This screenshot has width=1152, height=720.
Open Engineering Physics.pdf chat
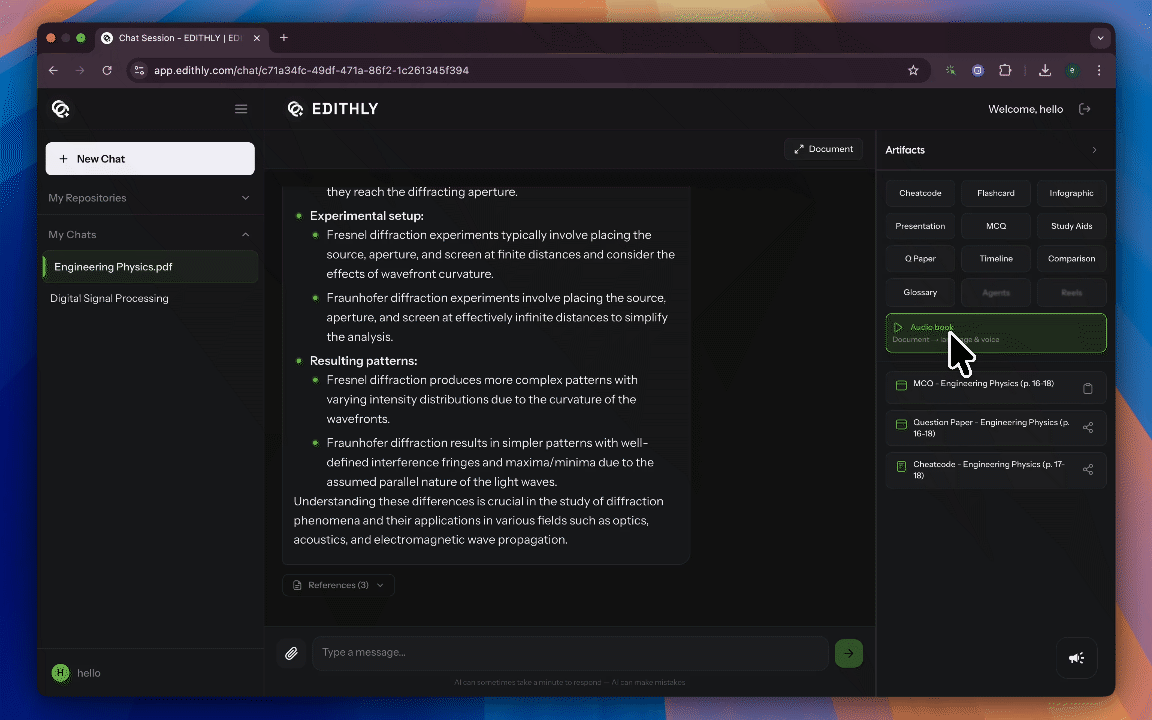pyautogui.click(x=150, y=267)
